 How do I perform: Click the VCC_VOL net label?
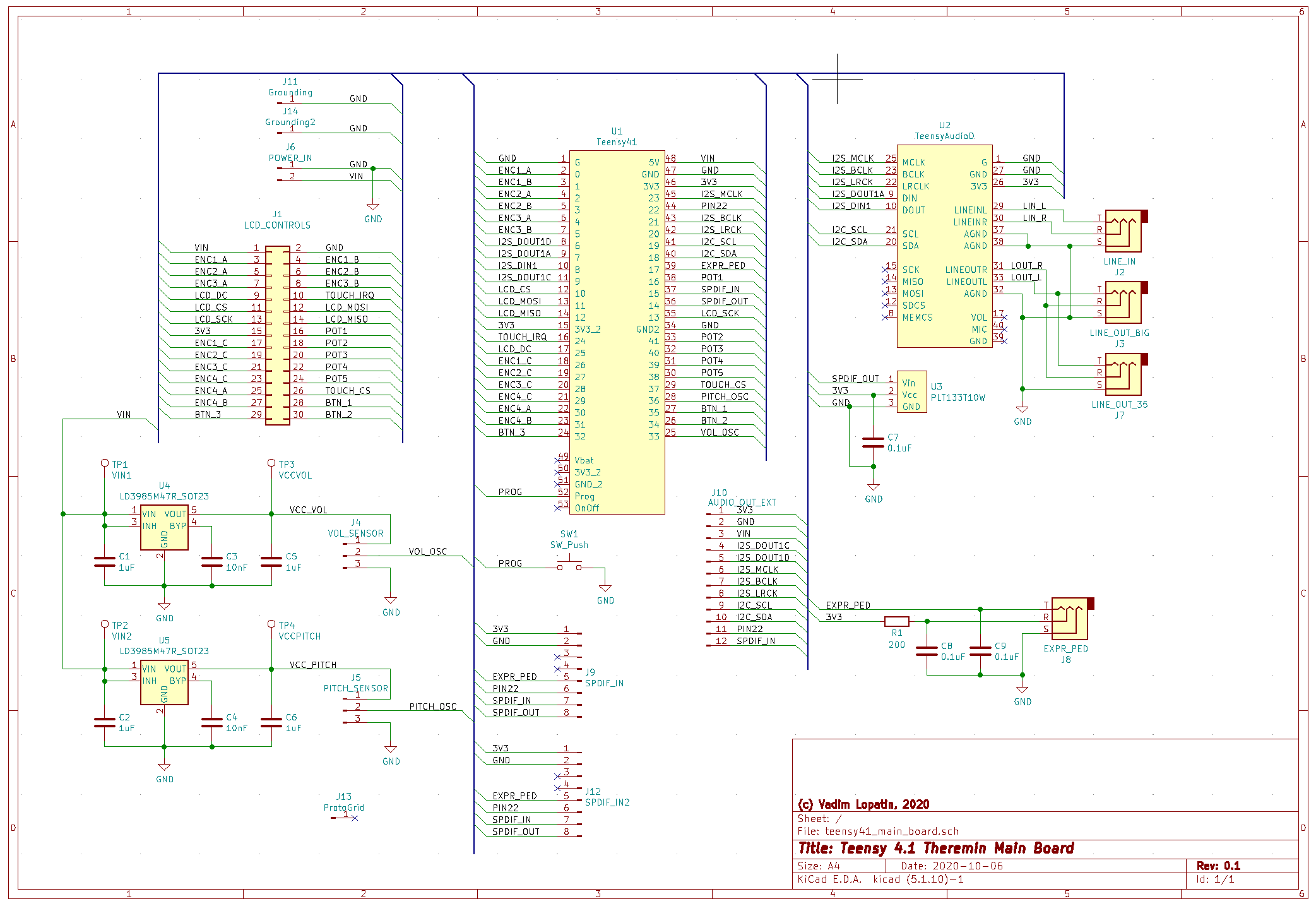pyautogui.click(x=309, y=510)
